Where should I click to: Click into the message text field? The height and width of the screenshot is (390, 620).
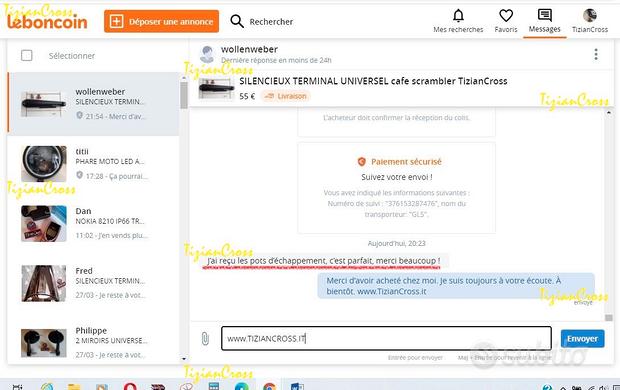click(386, 339)
